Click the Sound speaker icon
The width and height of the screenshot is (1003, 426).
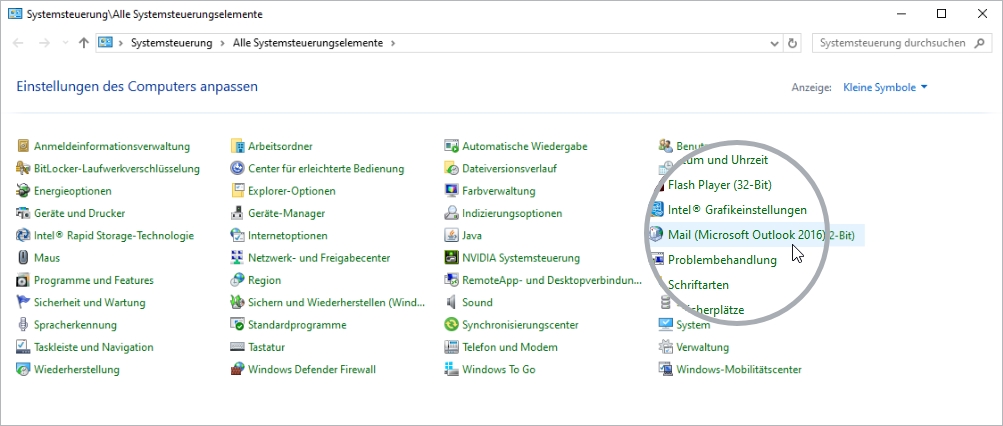click(x=452, y=303)
